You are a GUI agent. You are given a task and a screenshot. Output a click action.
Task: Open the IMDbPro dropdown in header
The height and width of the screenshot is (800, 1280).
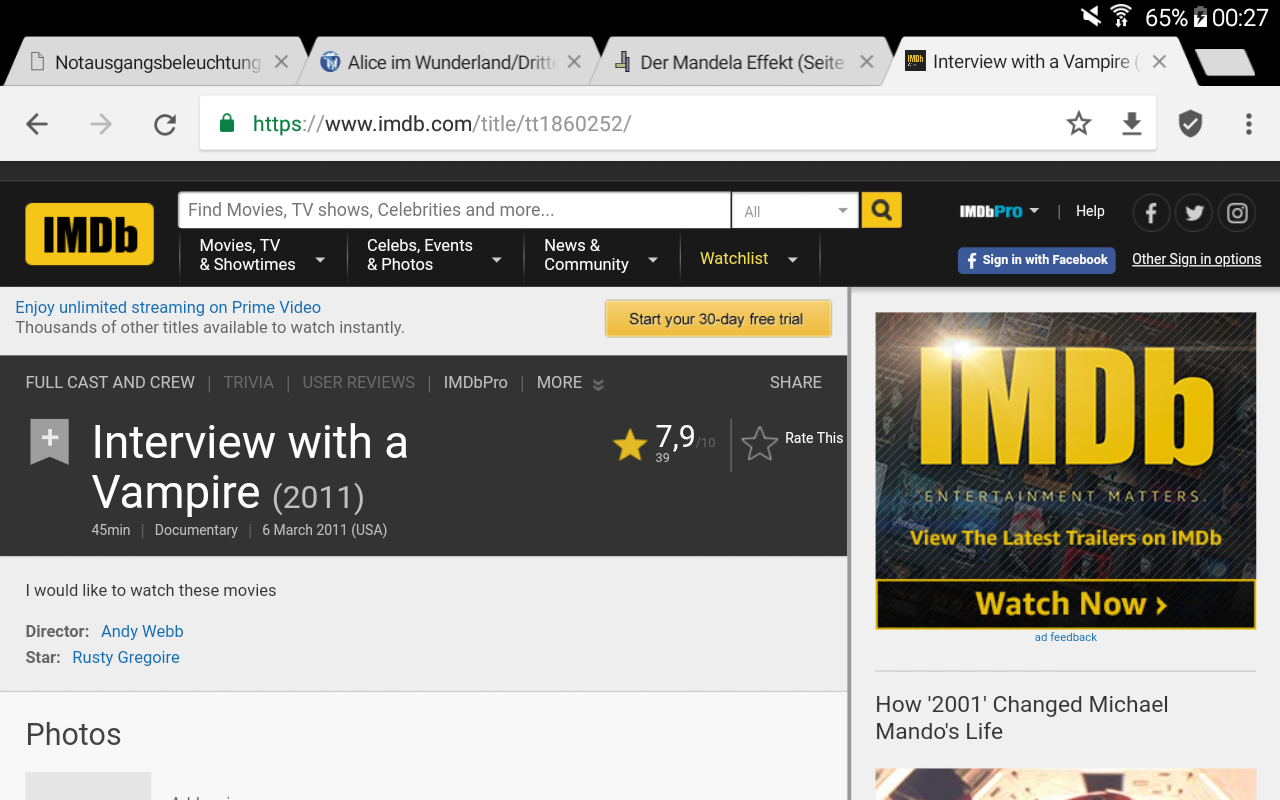click(x=1000, y=211)
